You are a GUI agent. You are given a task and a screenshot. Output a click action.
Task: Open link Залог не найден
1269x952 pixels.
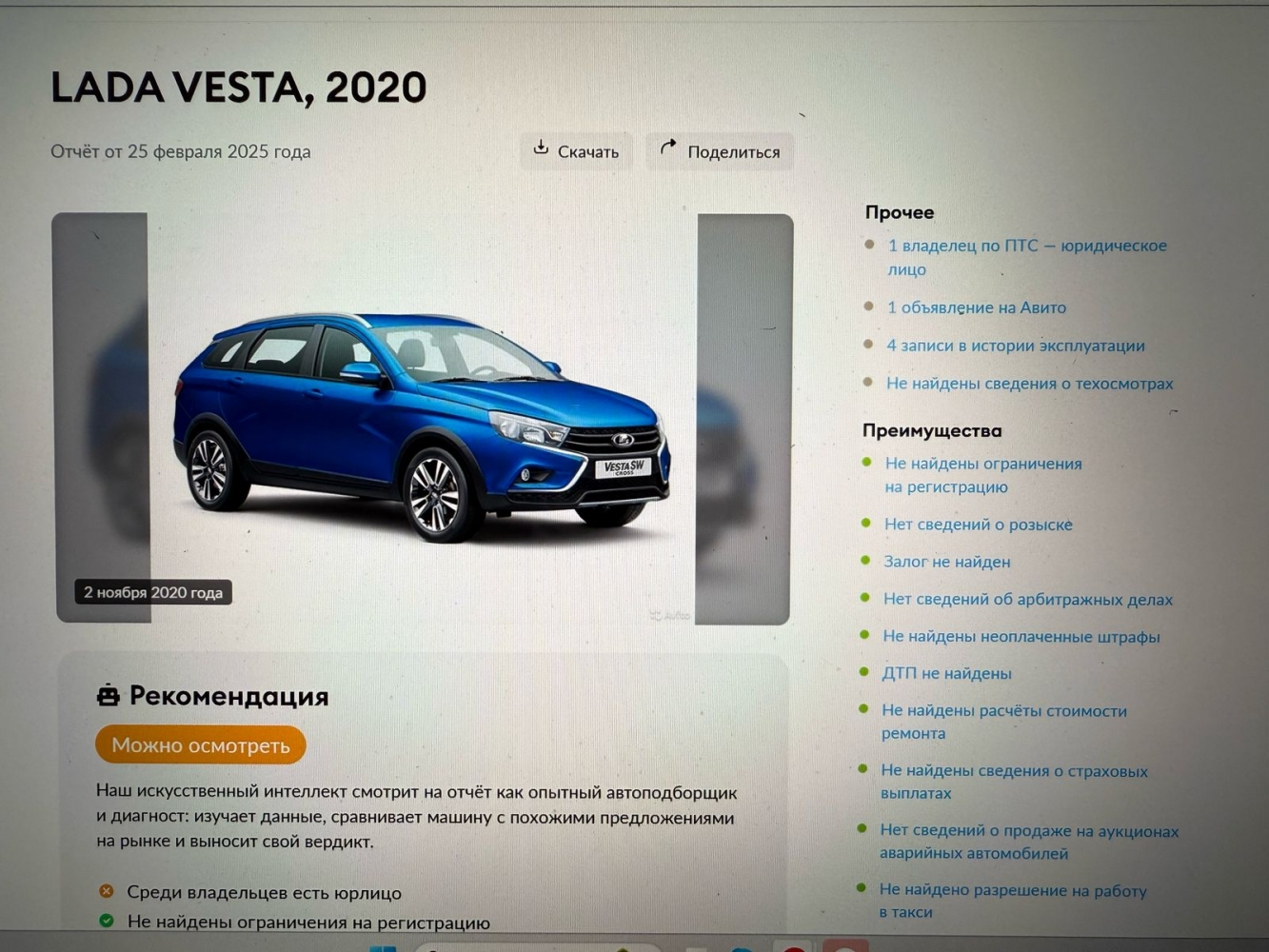(946, 562)
